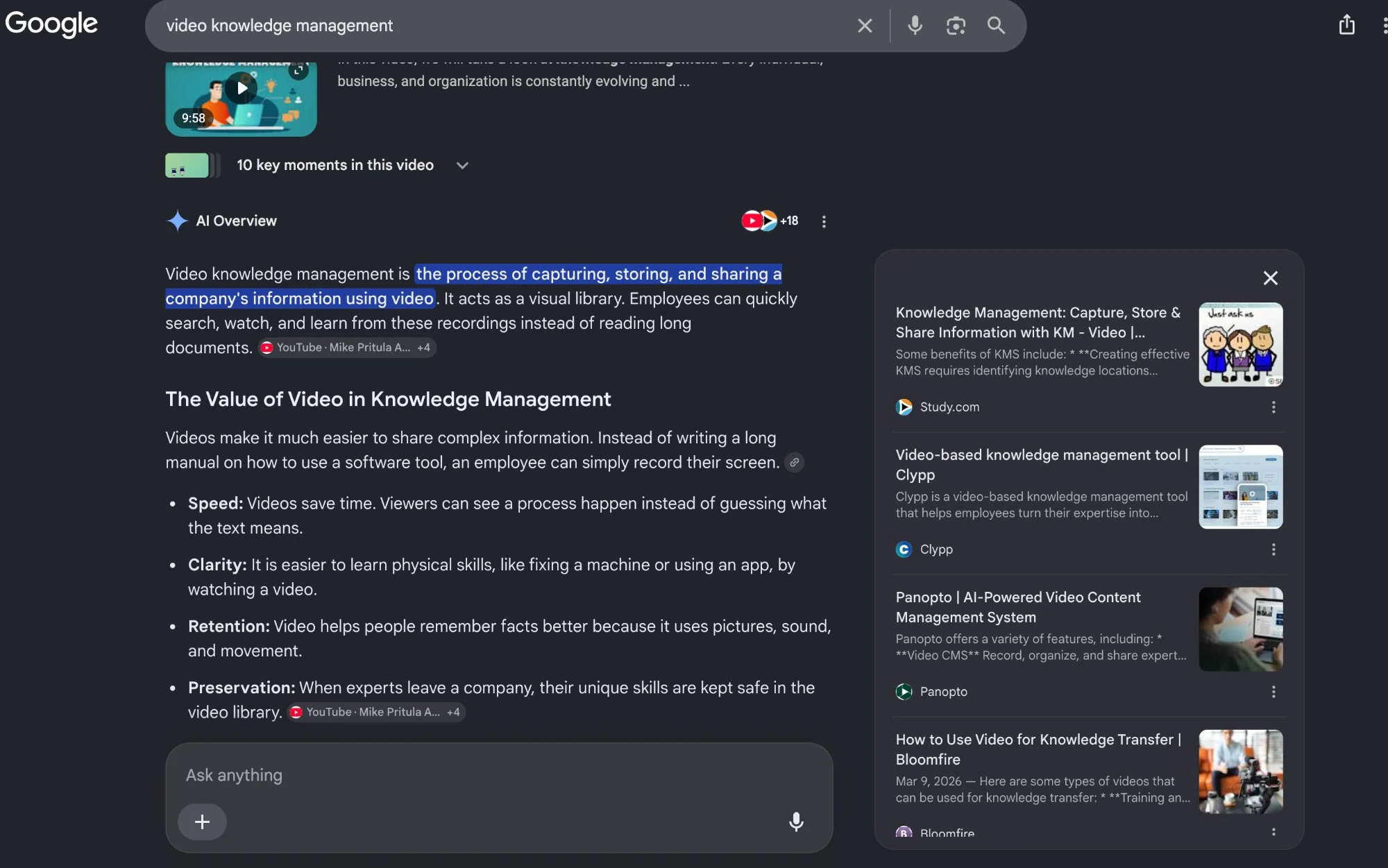Image resolution: width=1388 pixels, height=868 pixels.
Task: Start voice search with microphone icon
Action: point(915,26)
